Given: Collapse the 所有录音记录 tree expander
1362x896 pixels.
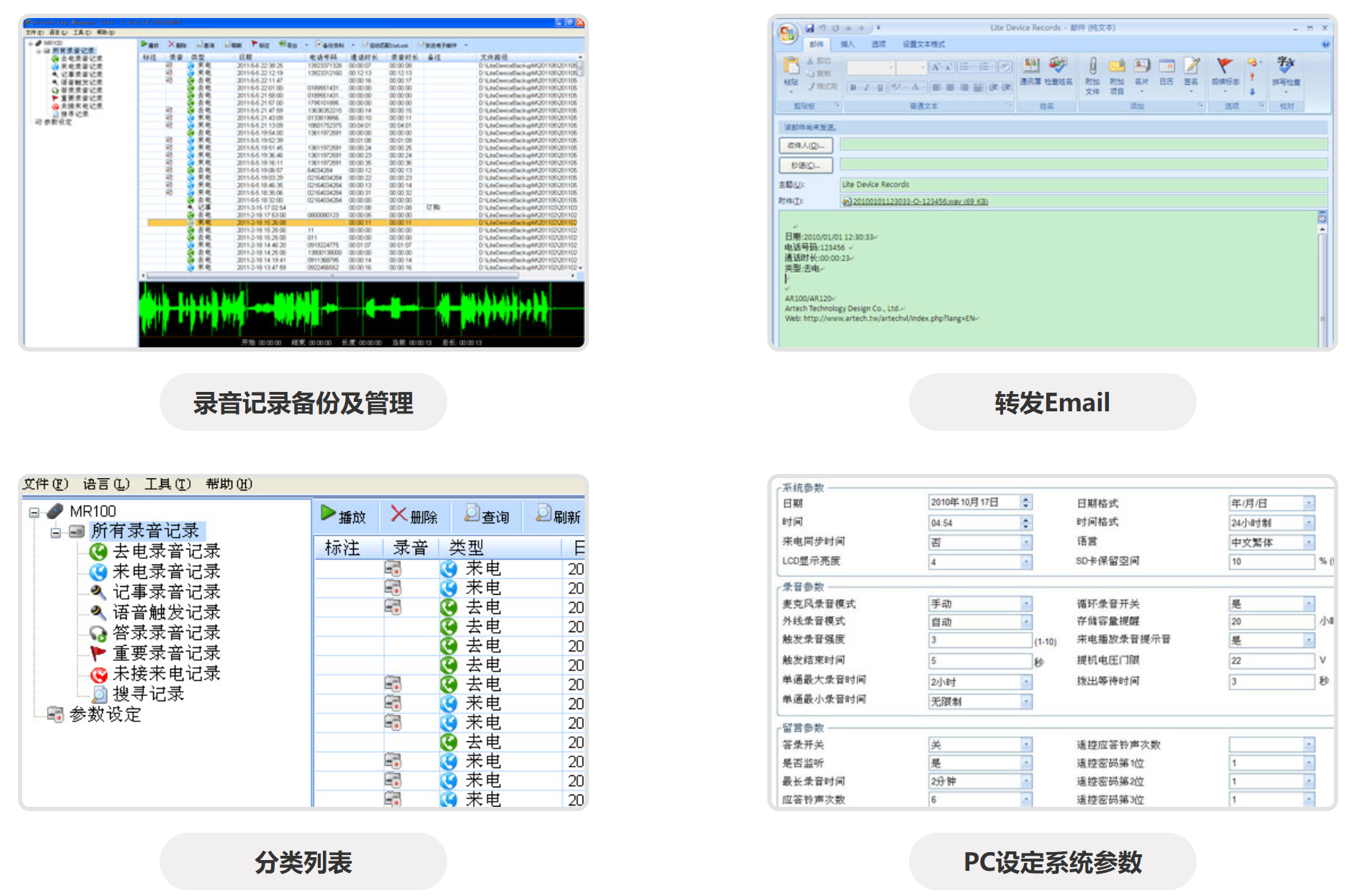Looking at the screenshot, I should 55,532.
